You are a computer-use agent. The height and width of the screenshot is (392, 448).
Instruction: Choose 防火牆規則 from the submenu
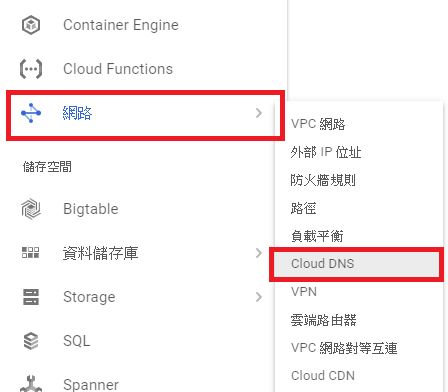point(323,180)
